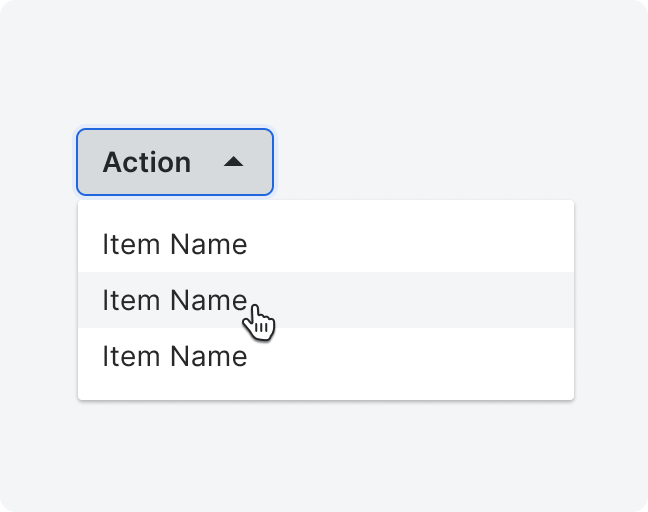Choose the highlighted second Item Name entry

(326, 300)
